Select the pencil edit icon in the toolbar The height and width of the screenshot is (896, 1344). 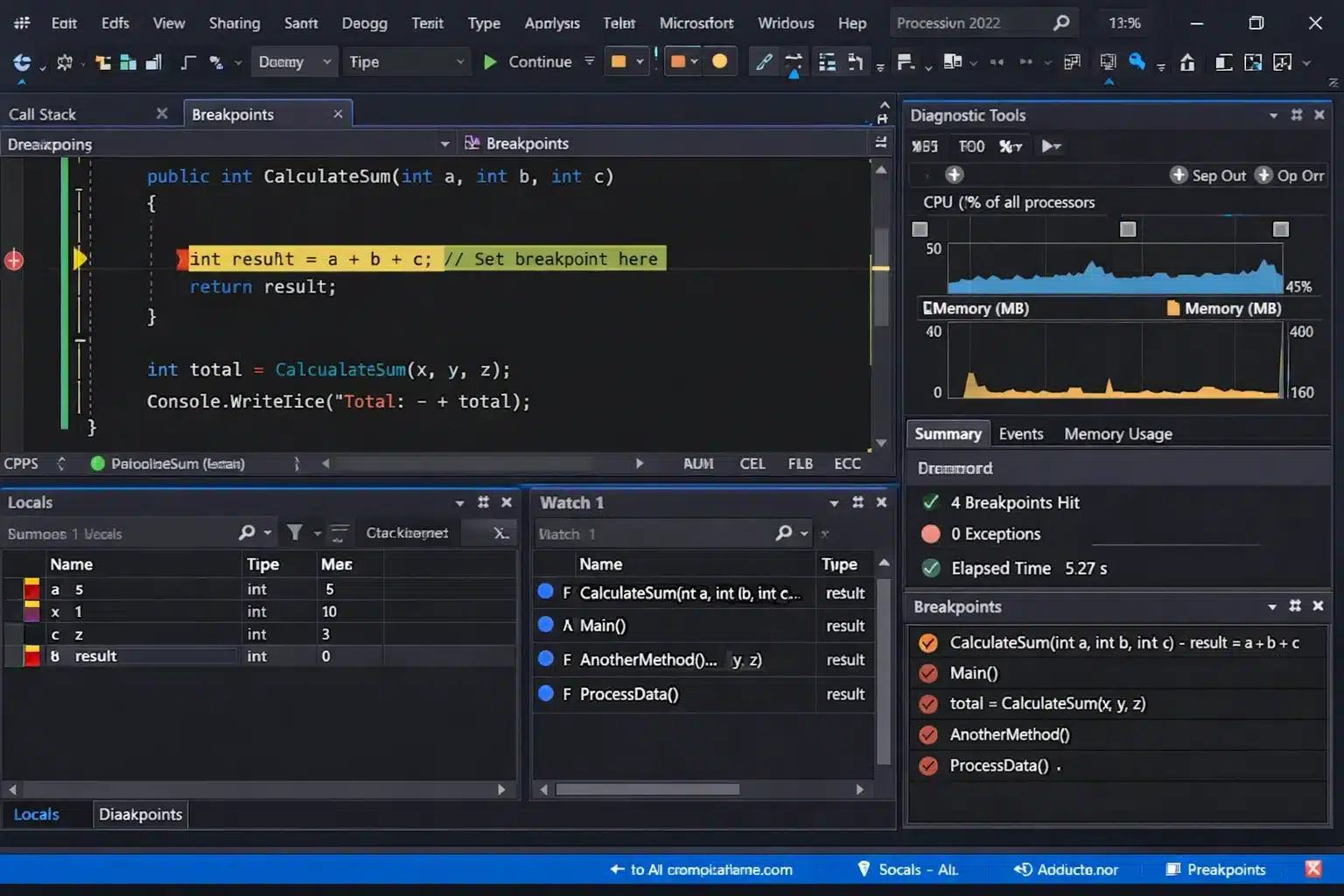763,61
